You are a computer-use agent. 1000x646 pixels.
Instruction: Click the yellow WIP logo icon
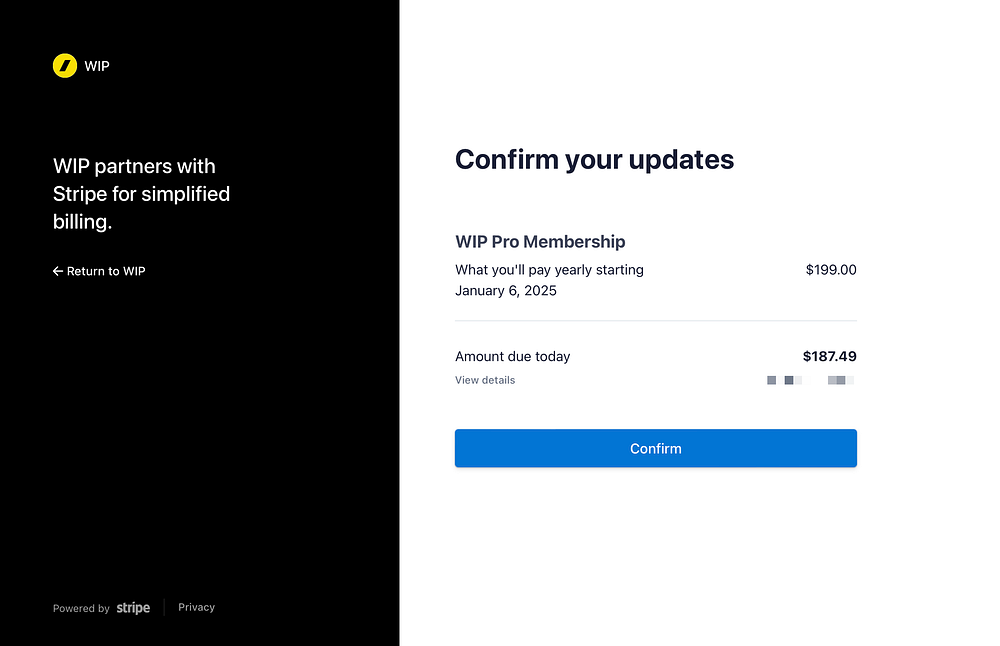point(65,66)
